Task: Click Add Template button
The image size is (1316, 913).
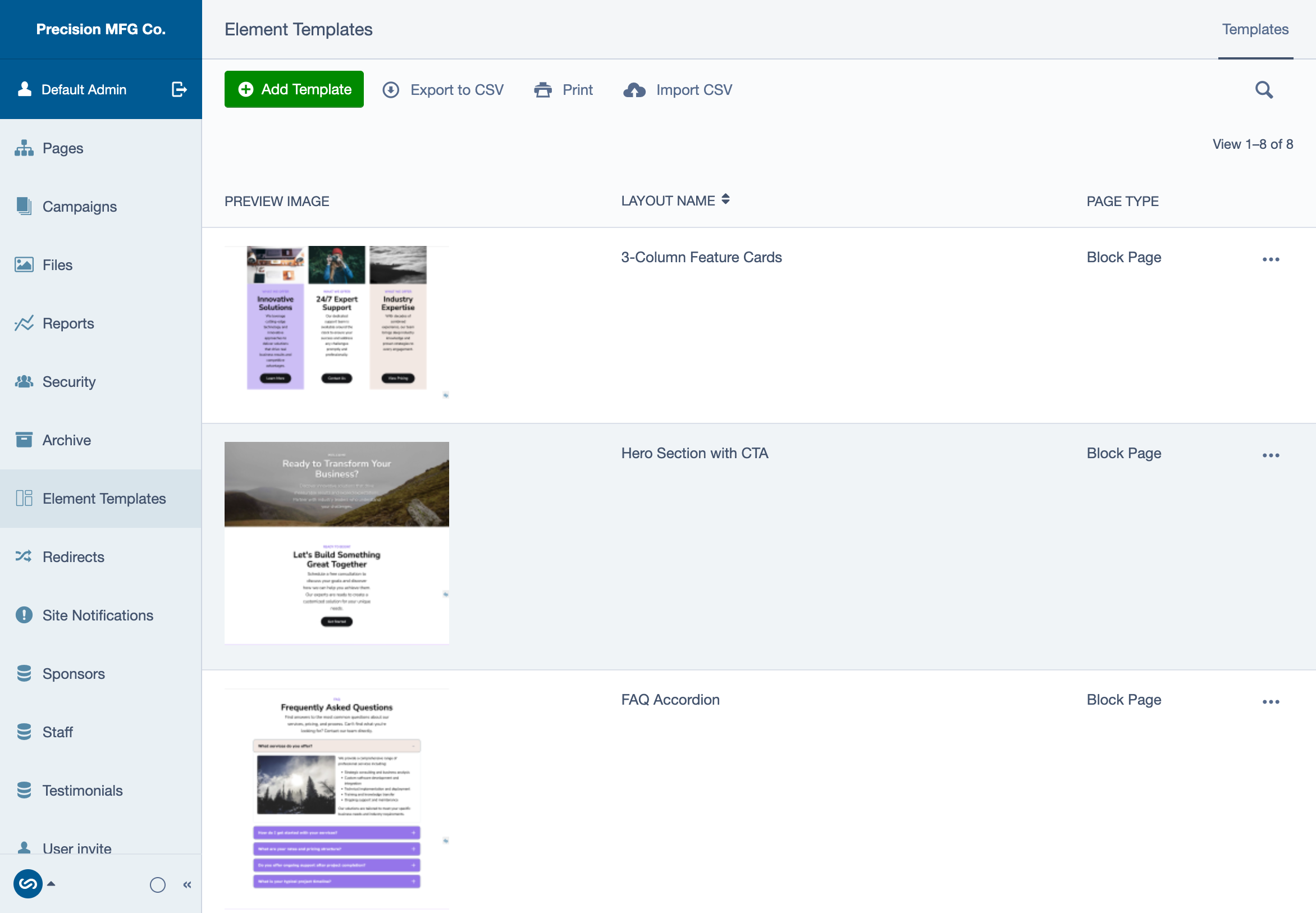Action: 294,89
